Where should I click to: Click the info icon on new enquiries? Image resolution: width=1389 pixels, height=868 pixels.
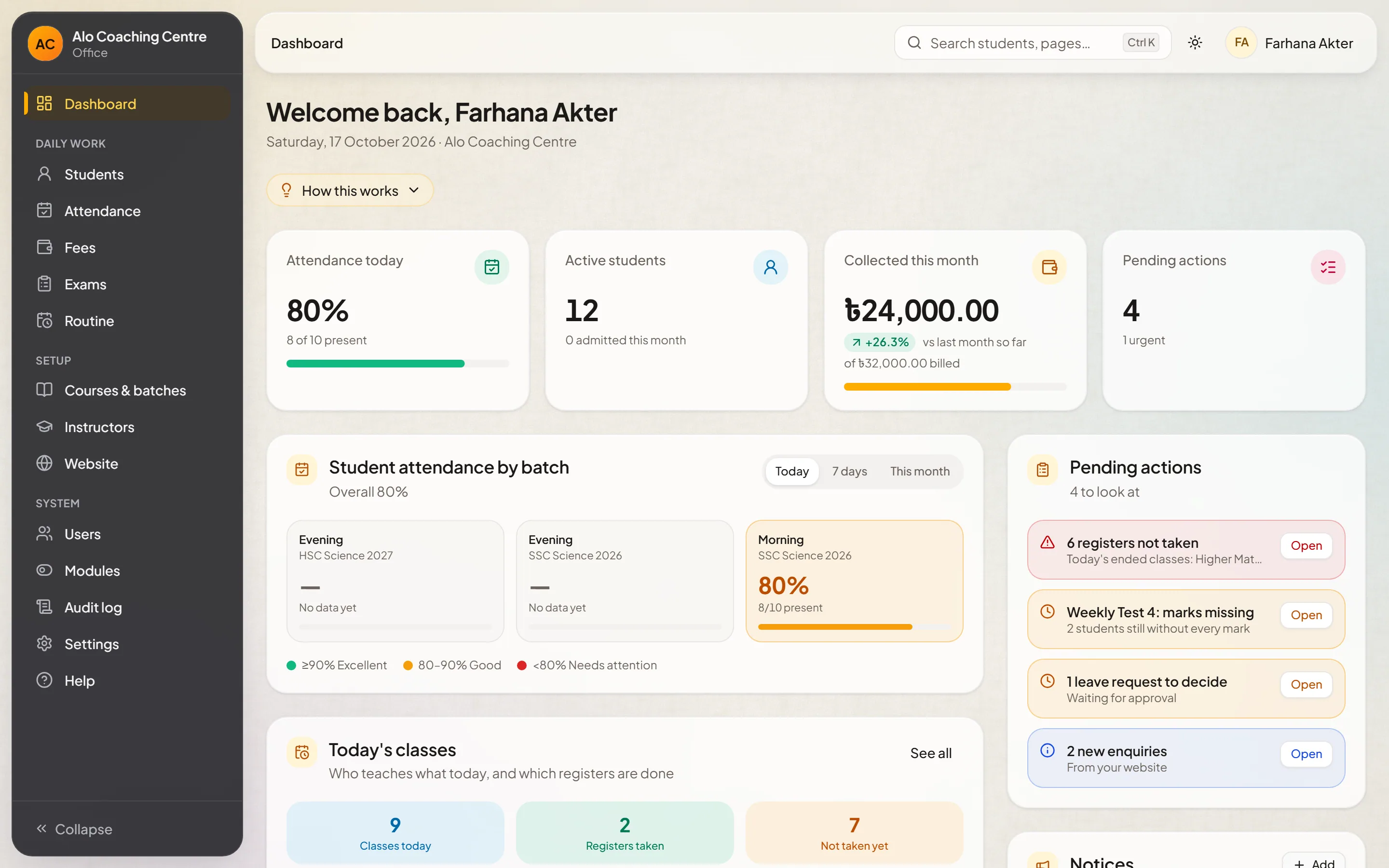pyautogui.click(x=1048, y=750)
